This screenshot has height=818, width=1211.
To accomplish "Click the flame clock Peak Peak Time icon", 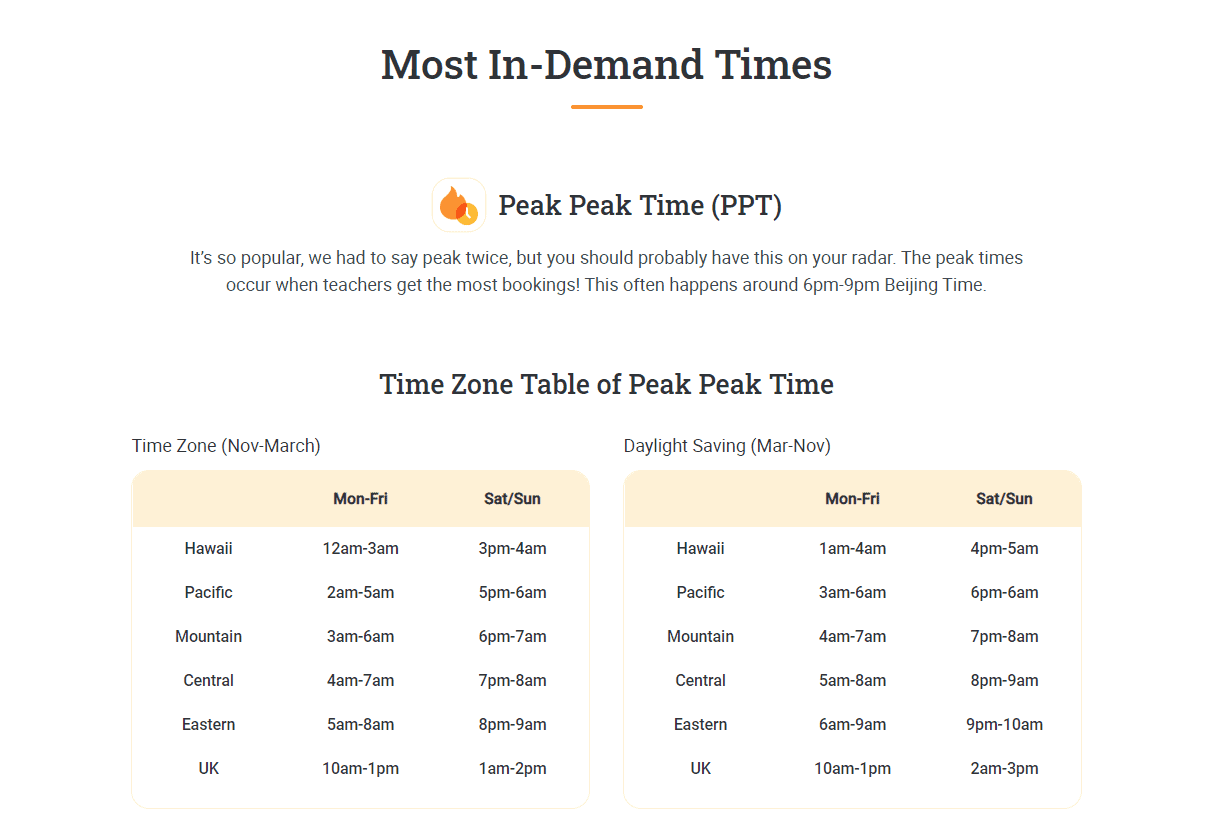I will [x=459, y=205].
